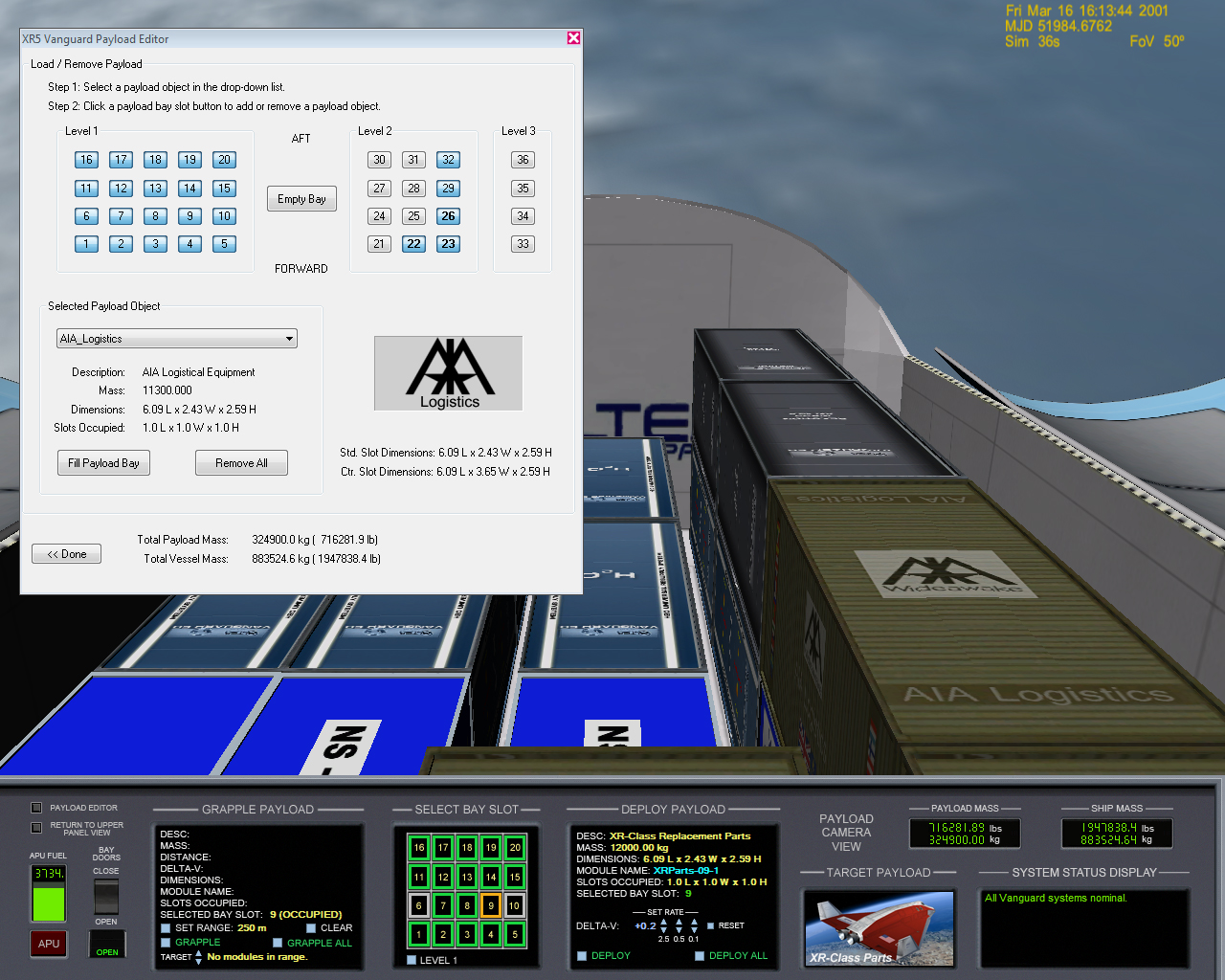1225x980 pixels.
Task: Open the AIA_Logistics payload object dropdown
Action: point(177,339)
